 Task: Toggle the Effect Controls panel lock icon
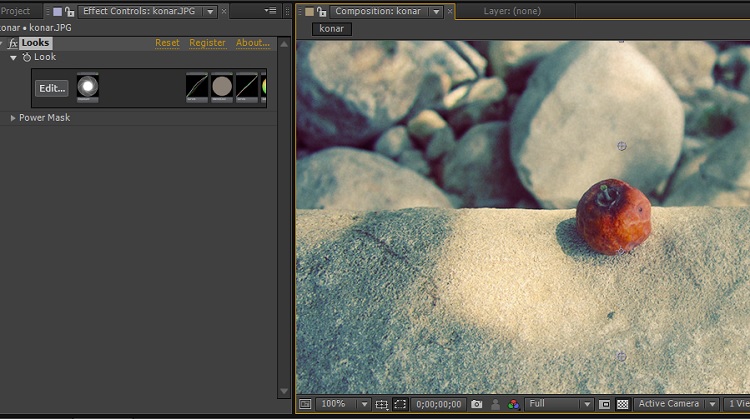click(x=69, y=11)
